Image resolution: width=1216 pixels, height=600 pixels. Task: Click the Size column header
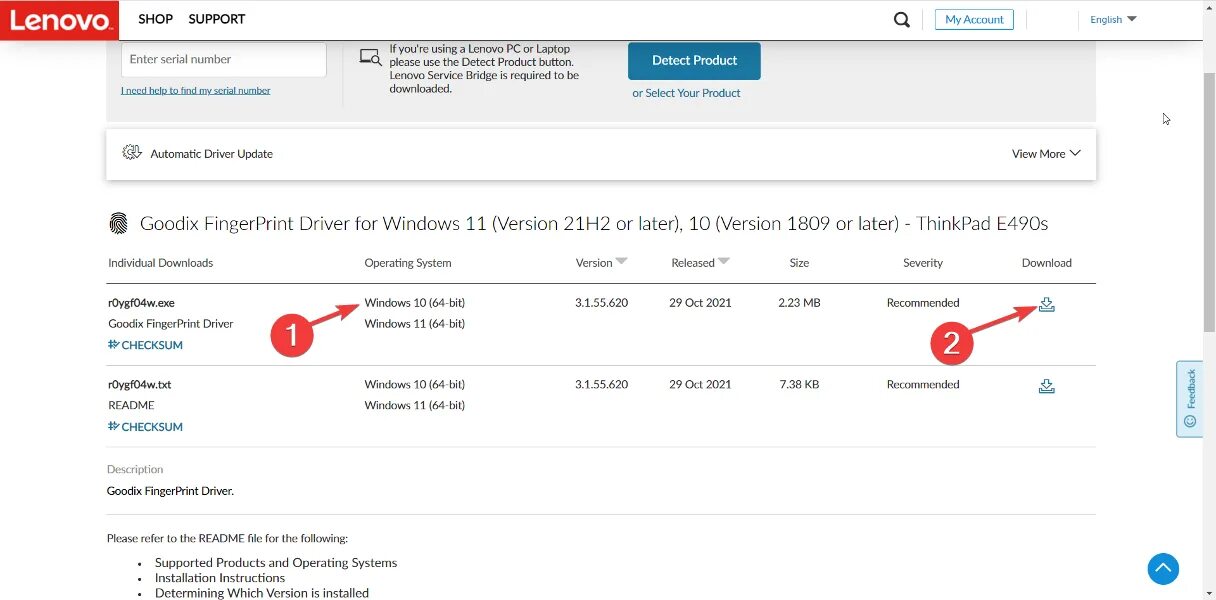click(x=799, y=263)
